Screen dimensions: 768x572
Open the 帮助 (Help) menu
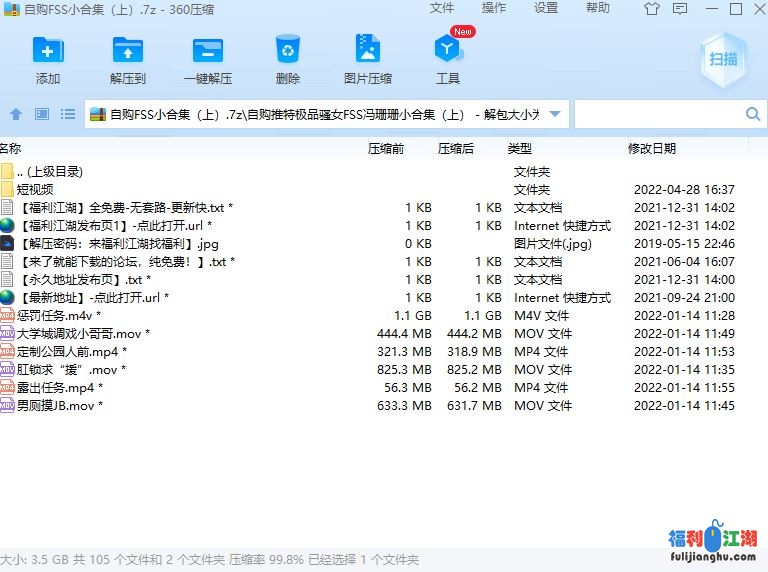pos(598,8)
